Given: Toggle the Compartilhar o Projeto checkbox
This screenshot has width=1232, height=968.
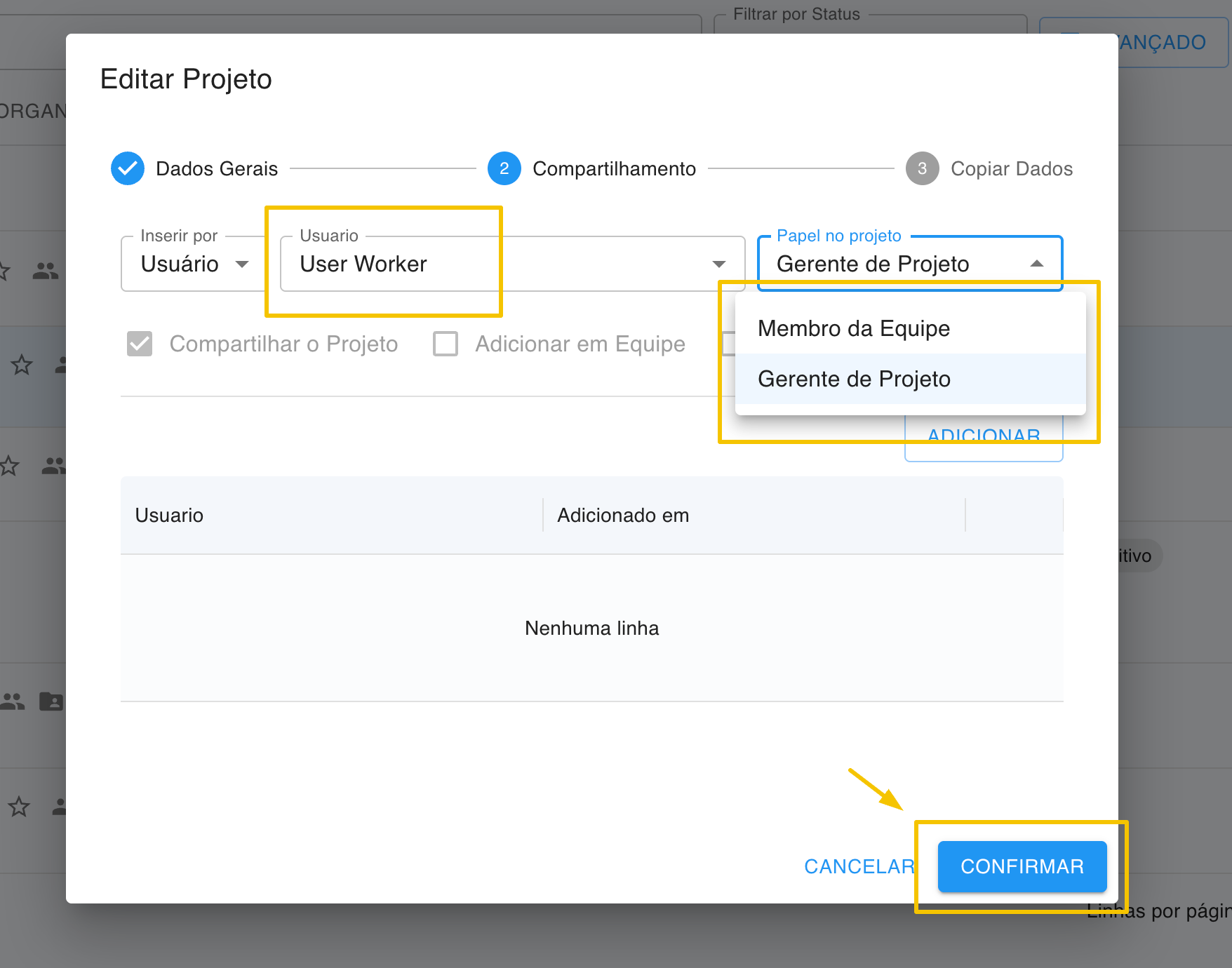Looking at the screenshot, I should tap(140, 344).
